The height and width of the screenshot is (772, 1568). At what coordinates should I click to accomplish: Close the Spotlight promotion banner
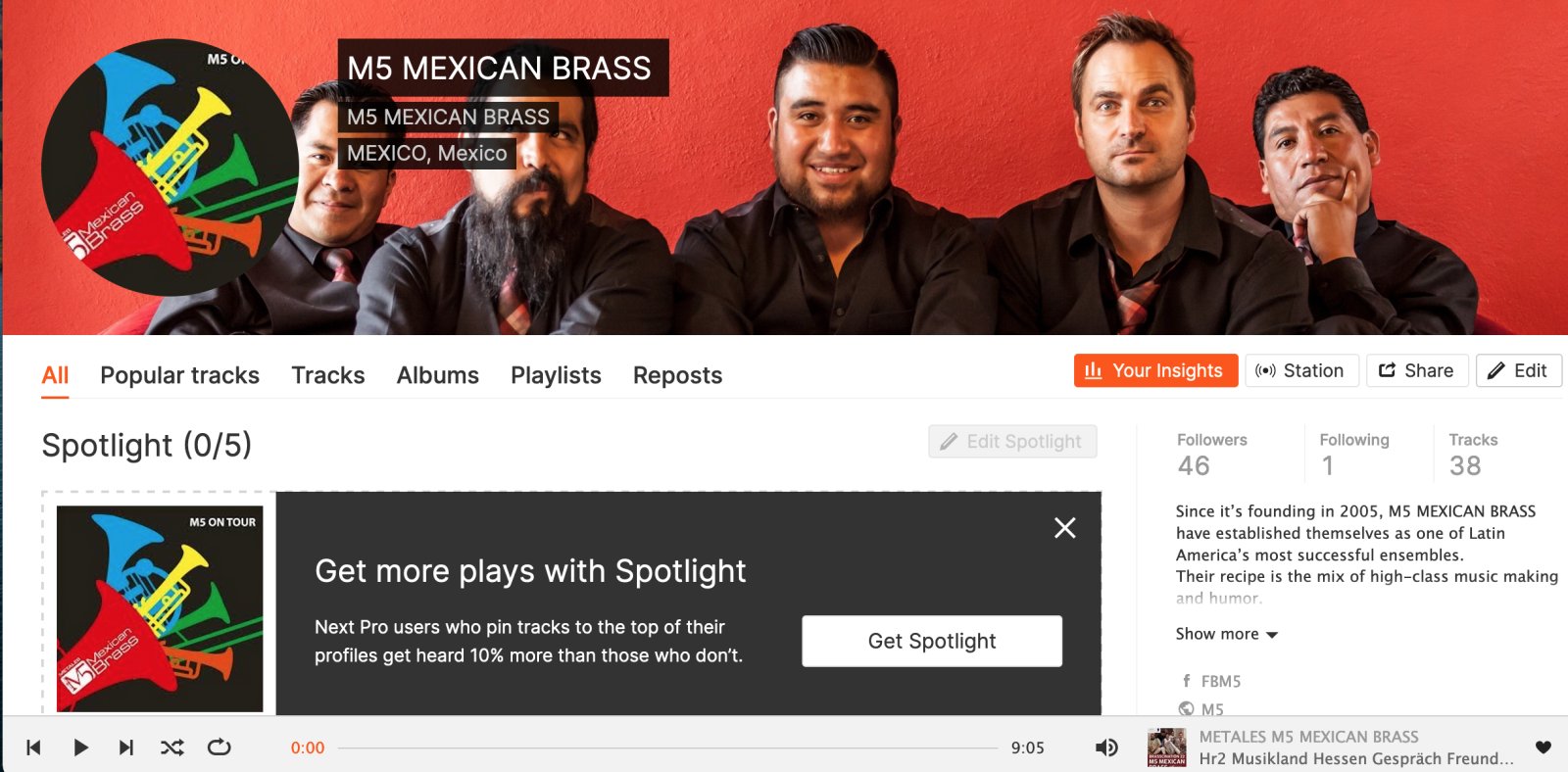pyautogui.click(x=1065, y=528)
